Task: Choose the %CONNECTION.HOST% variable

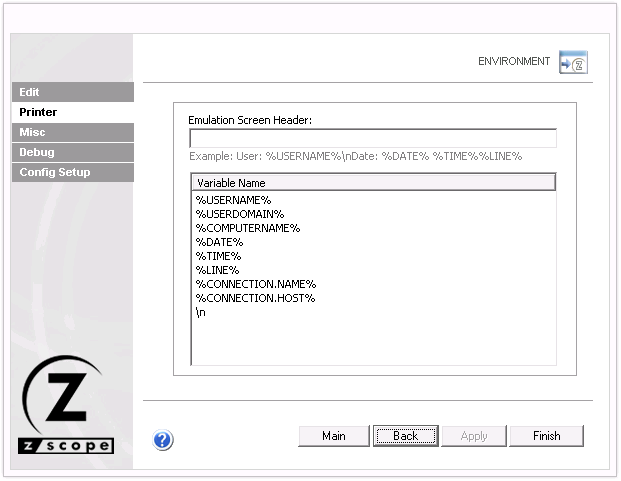Action: point(255,298)
